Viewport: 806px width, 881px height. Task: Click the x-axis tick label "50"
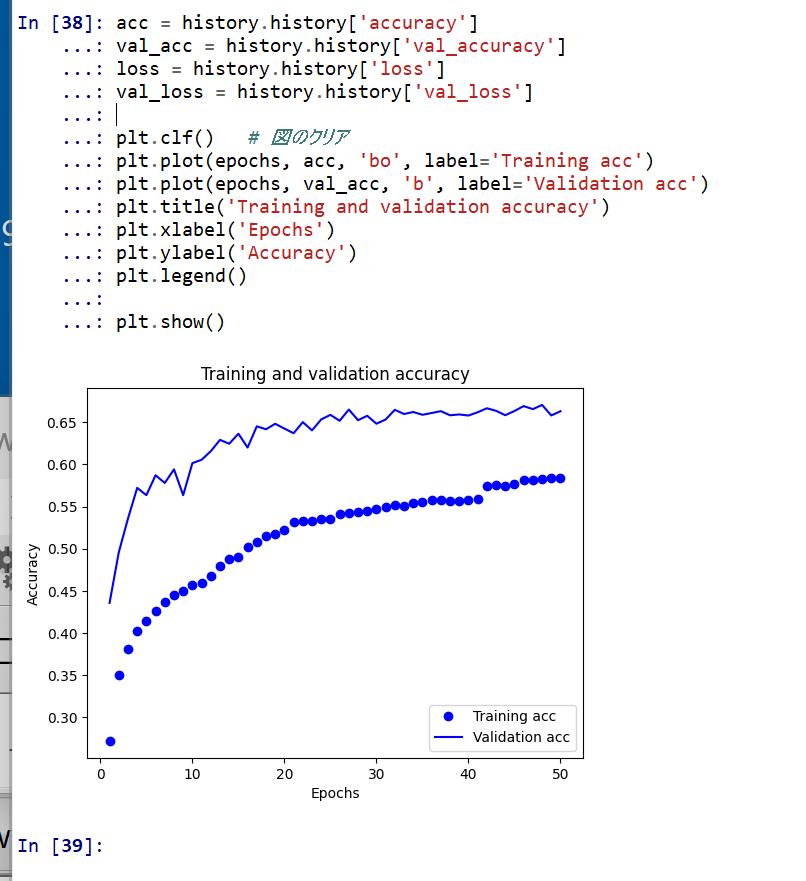(x=560, y=774)
